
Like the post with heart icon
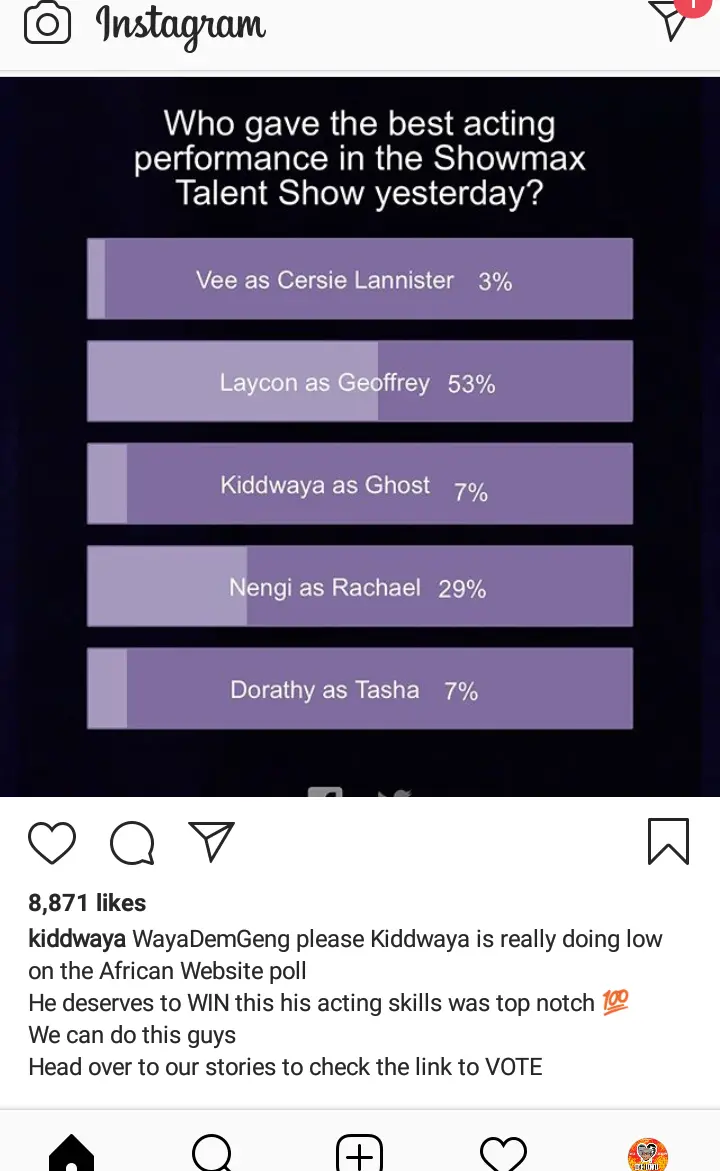pos(52,842)
